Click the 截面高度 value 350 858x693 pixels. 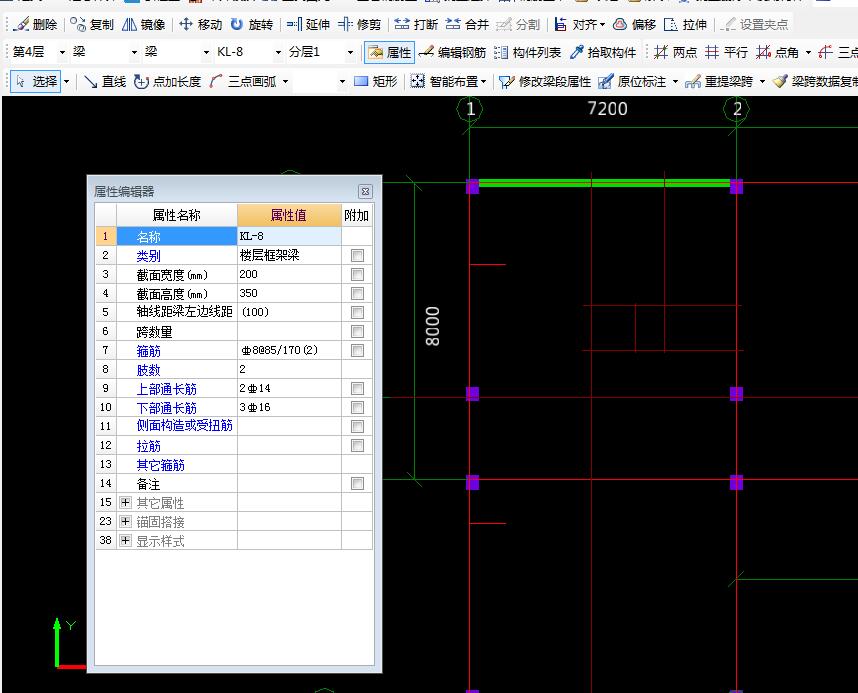[289, 293]
